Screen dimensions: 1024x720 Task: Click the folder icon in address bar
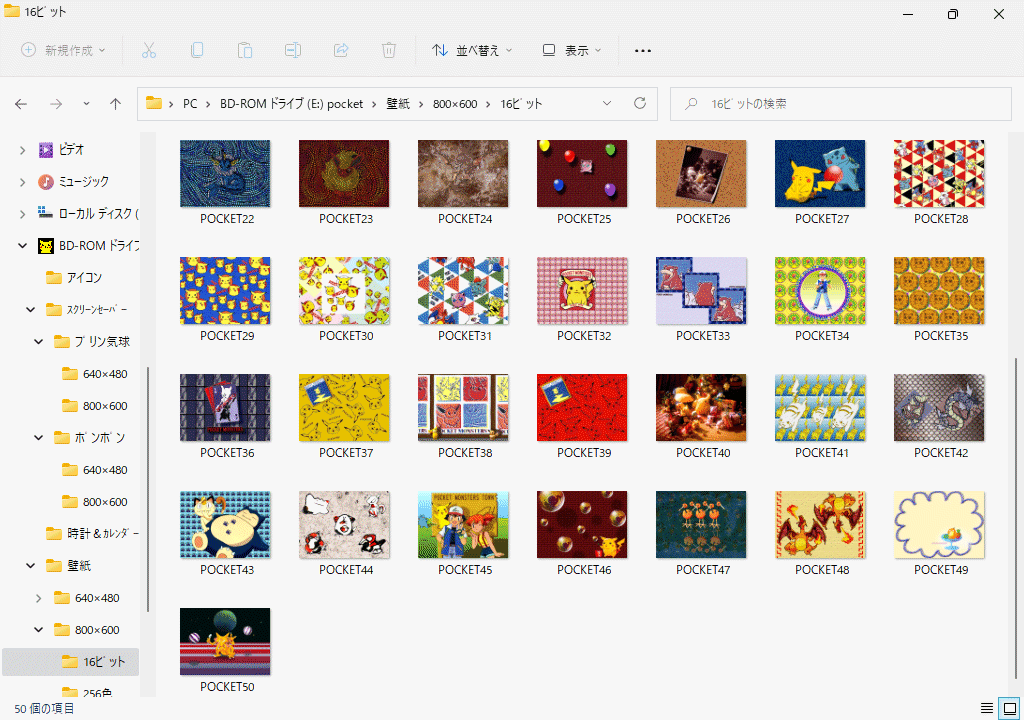[x=153, y=103]
